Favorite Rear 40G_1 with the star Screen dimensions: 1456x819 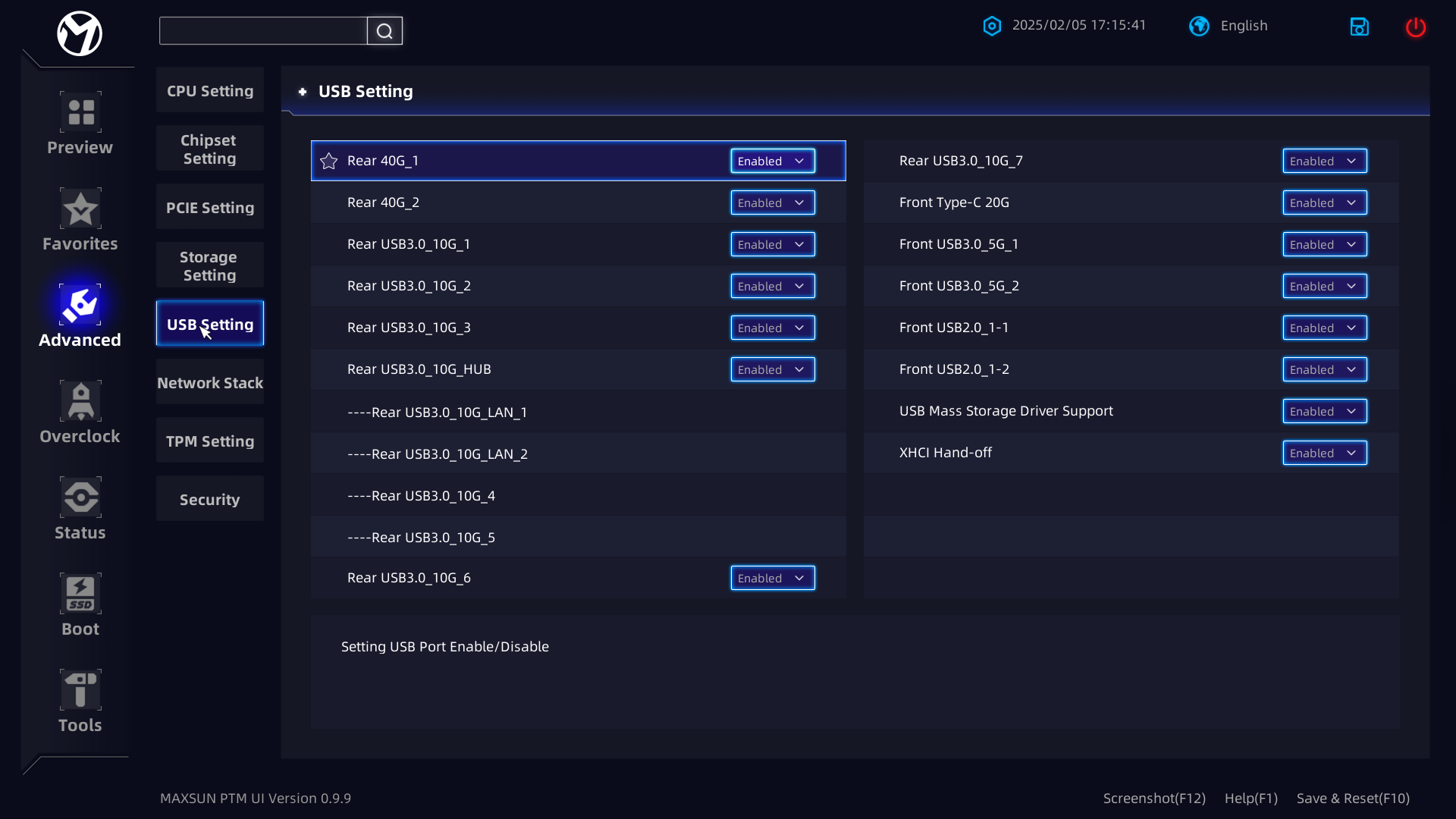pyautogui.click(x=328, y=161)
